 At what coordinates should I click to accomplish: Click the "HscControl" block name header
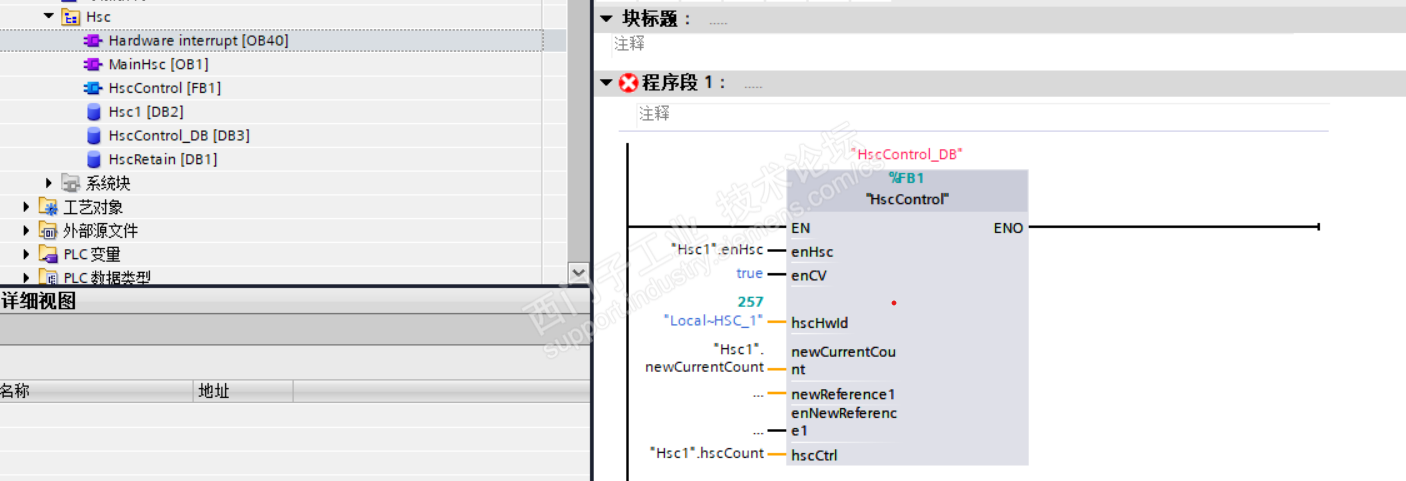pos(907,199)
